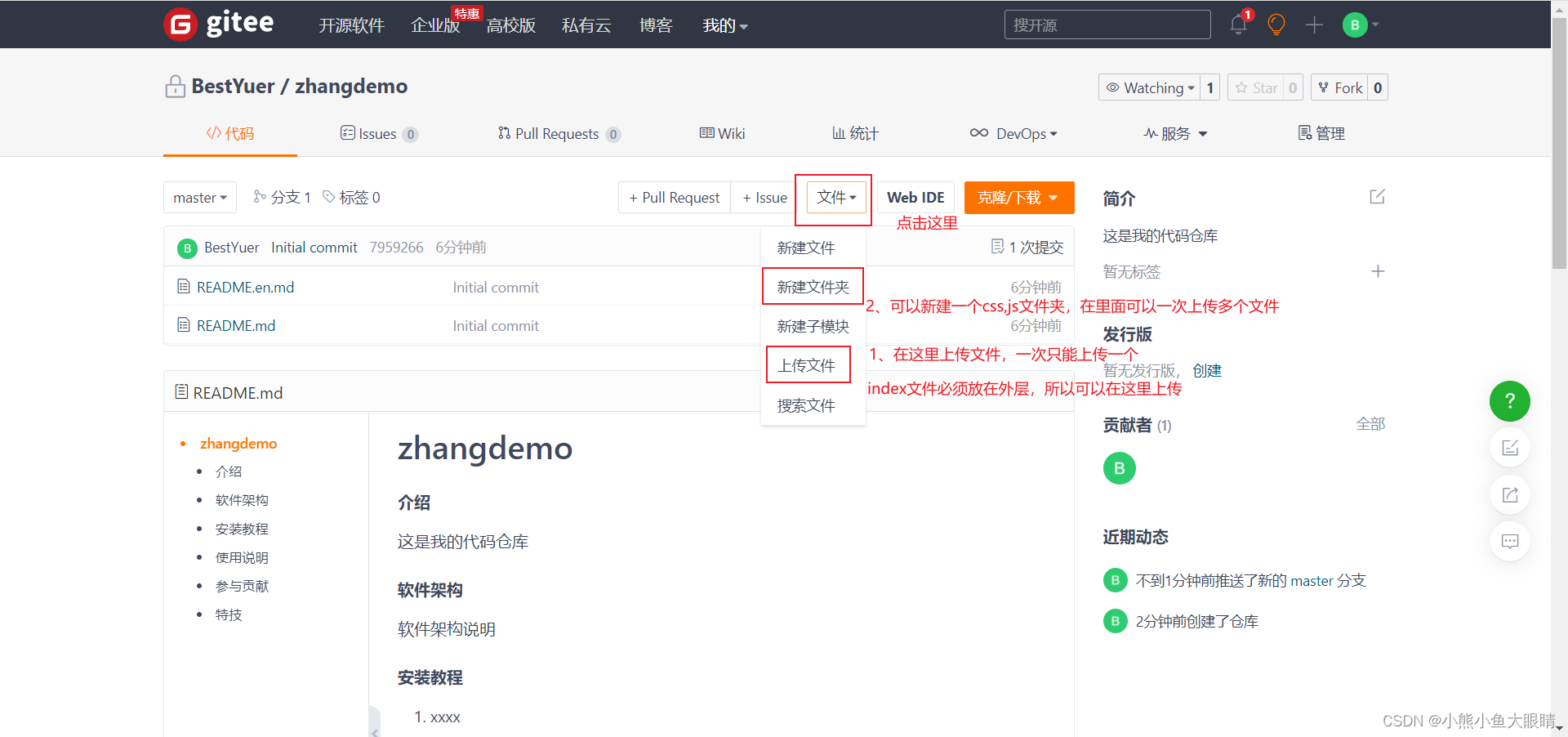1568x737 pixels.
Task: Click the green help question button
Action: click(1510, 401)
